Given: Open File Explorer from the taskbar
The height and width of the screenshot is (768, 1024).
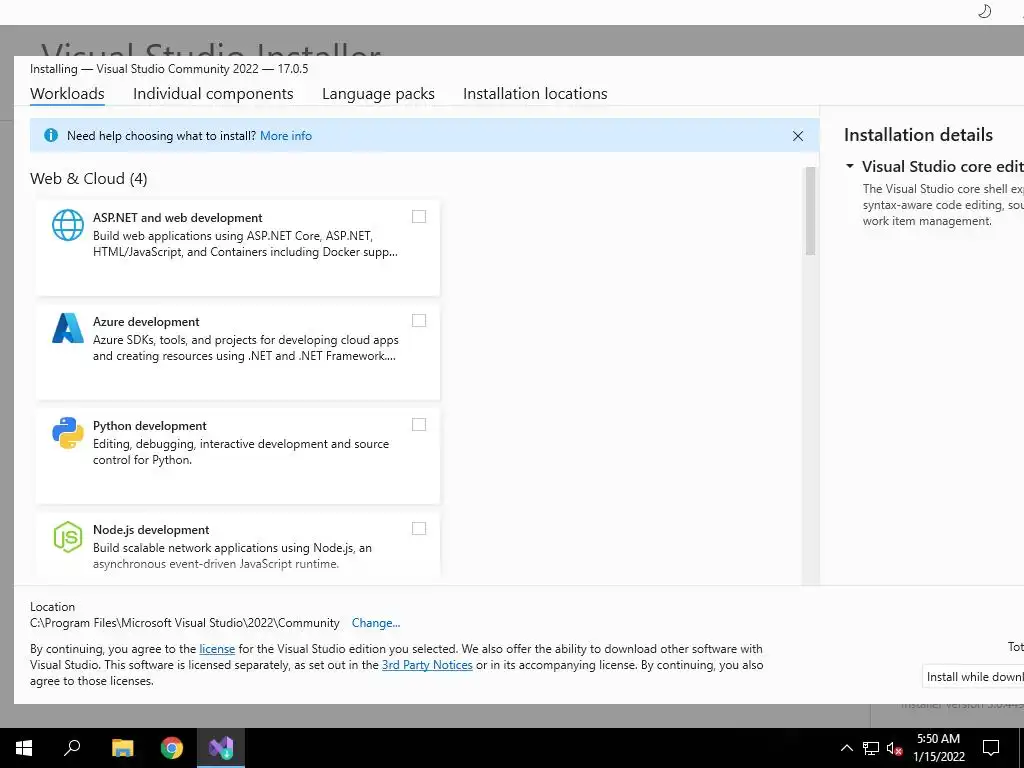Looking at the screenshot, I should click(x=122, y=747).
